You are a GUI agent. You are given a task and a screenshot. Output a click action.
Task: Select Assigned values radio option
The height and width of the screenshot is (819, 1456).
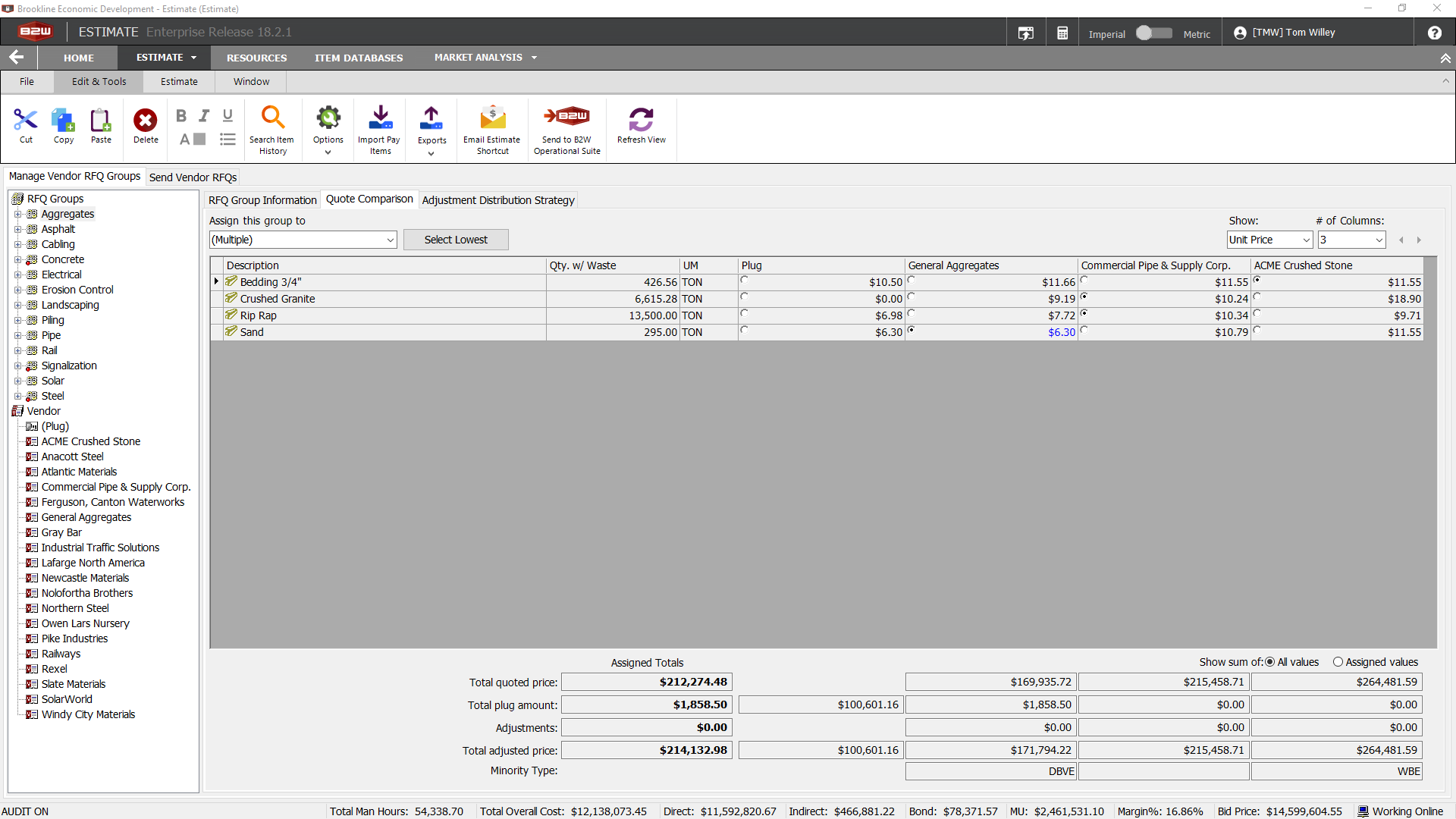[x=1338, y=662]
